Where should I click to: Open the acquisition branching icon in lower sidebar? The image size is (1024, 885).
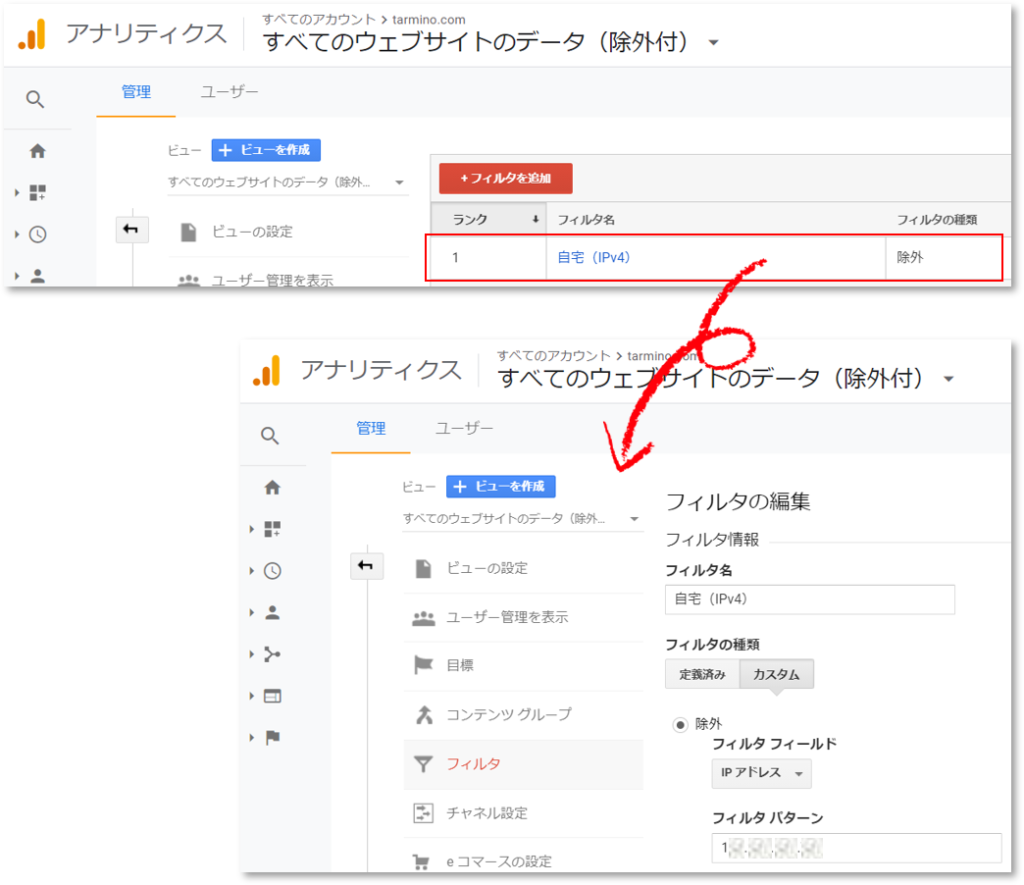272,654
